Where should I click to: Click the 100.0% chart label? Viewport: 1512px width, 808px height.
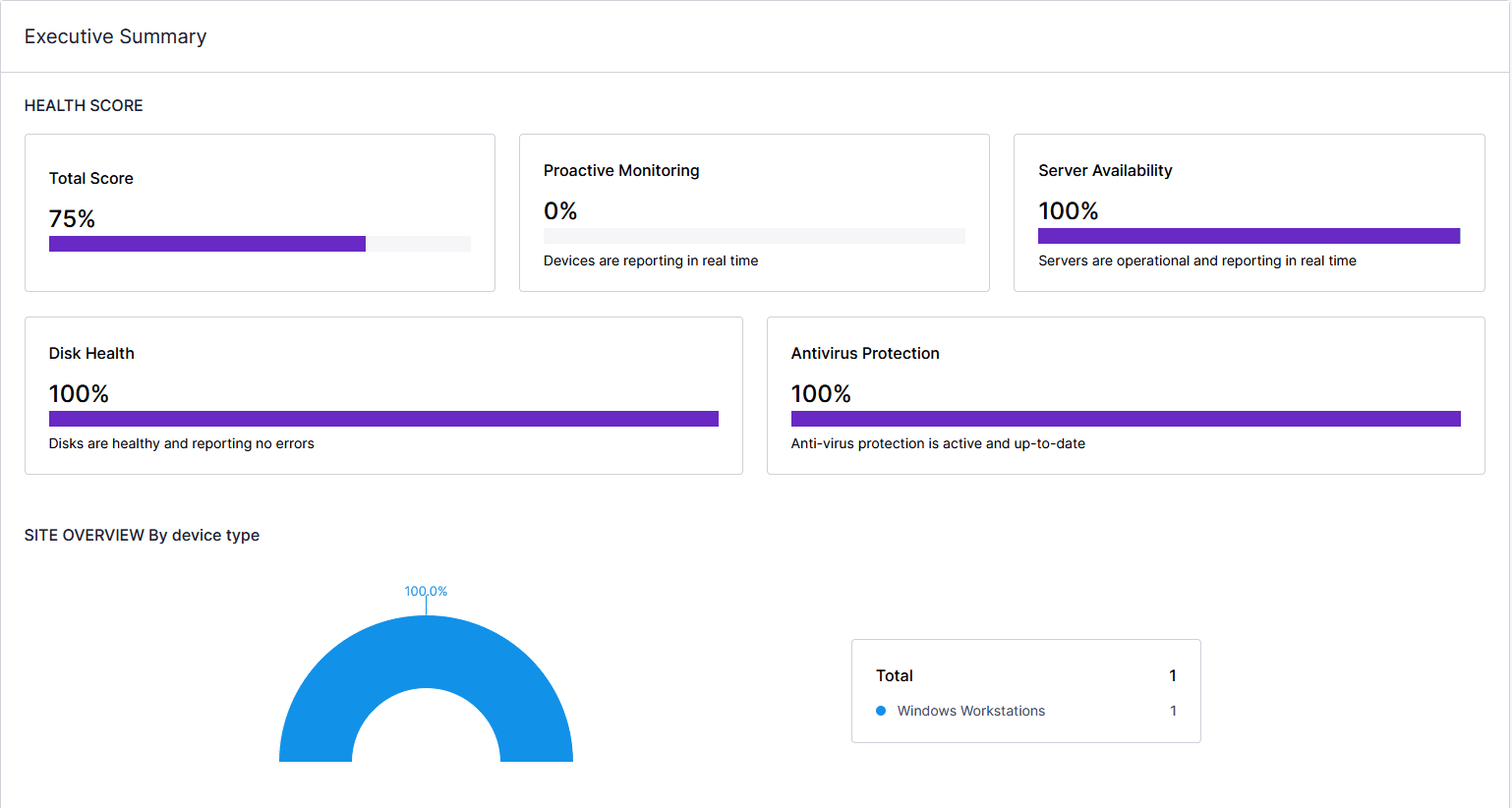click(426, 591)
